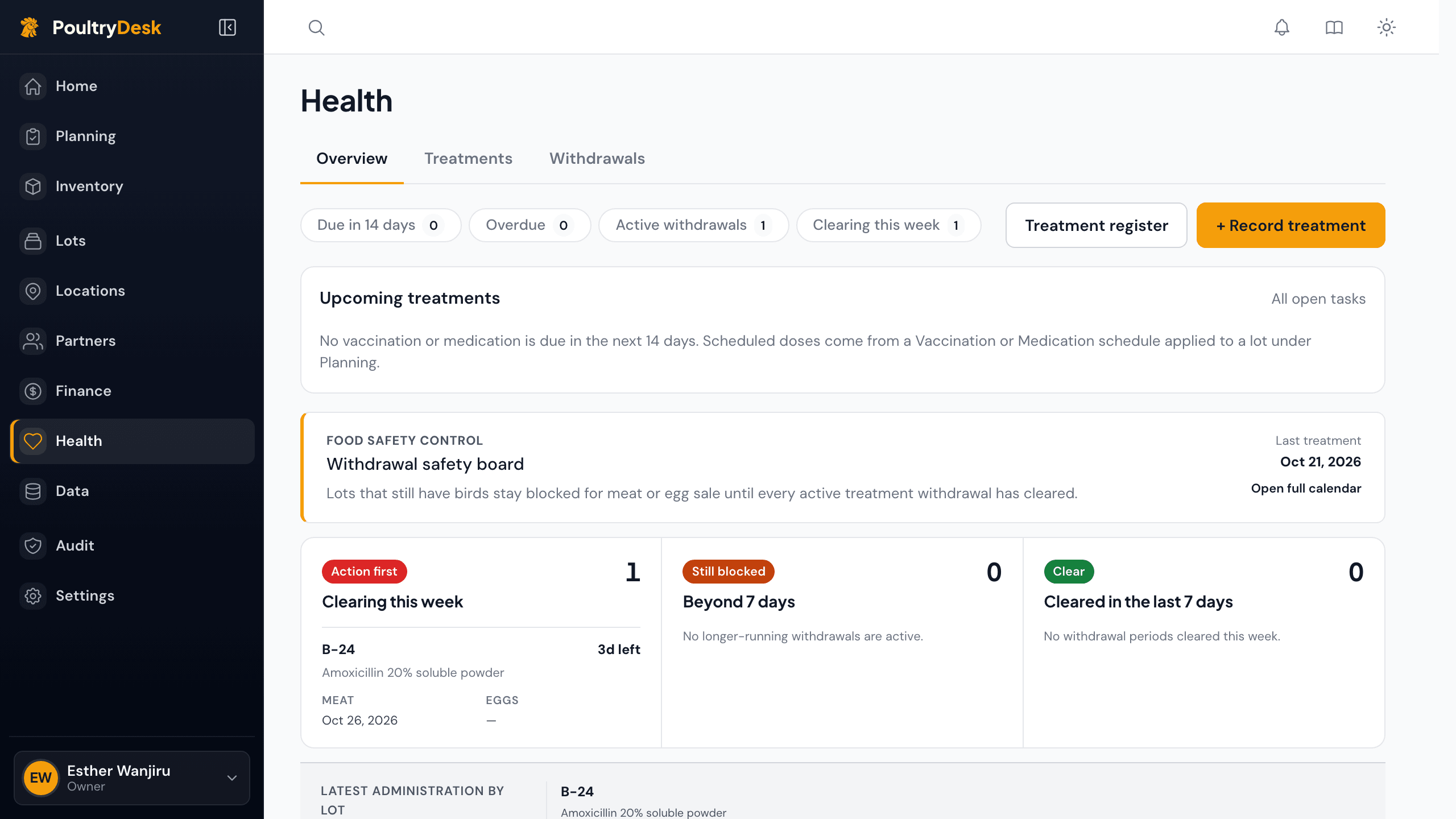
Task: Open Inventory section
Action: (x=132, y=187)
